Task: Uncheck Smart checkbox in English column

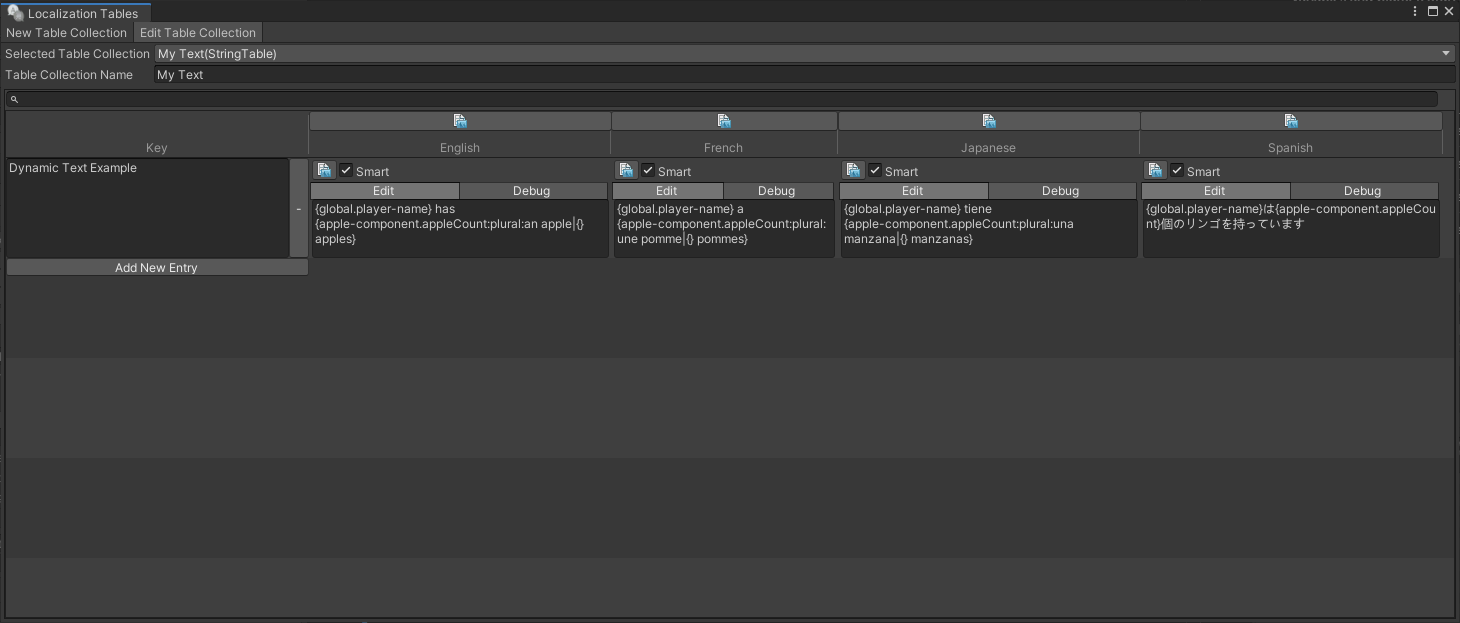Action: pyautogui.click(x=346, y=171)
